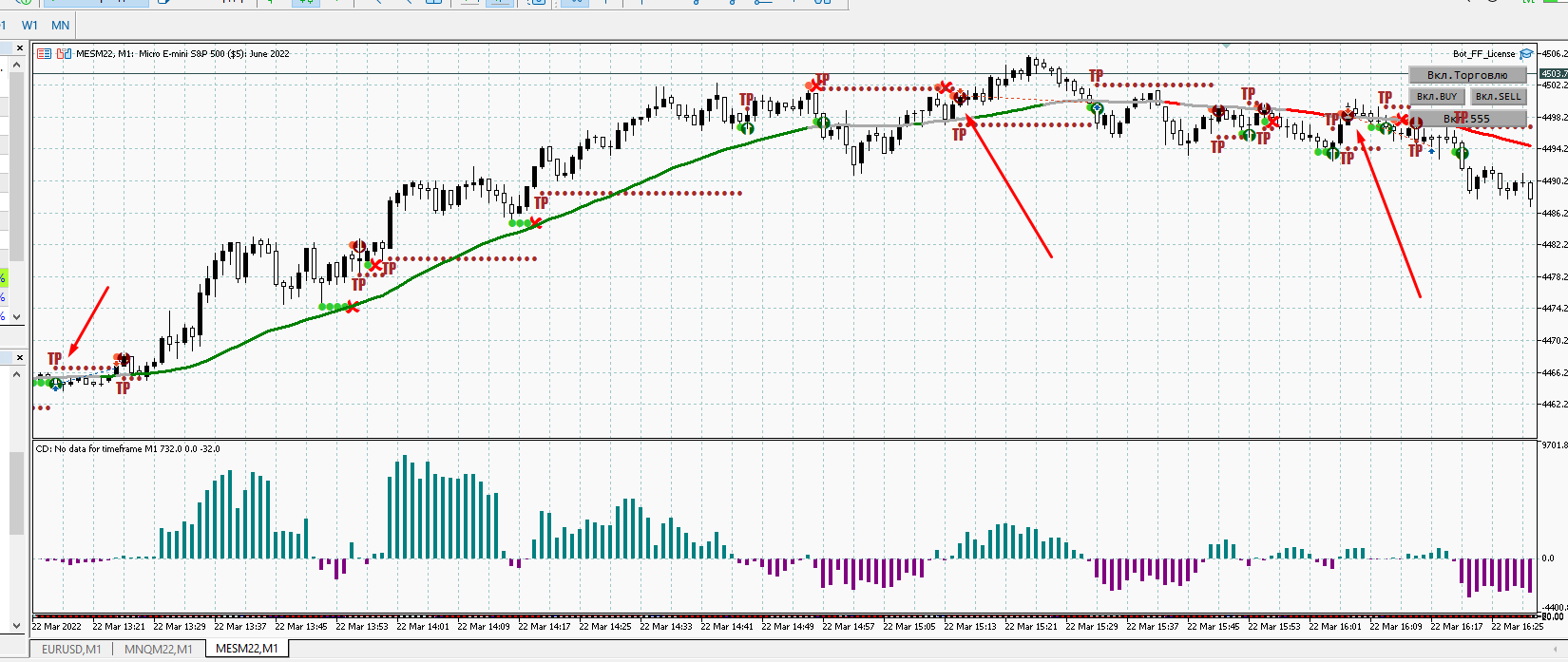Screen dimensions: 1568x662
Task: Click the current price label 4503.7
Action: click(x=1554, y=73)
